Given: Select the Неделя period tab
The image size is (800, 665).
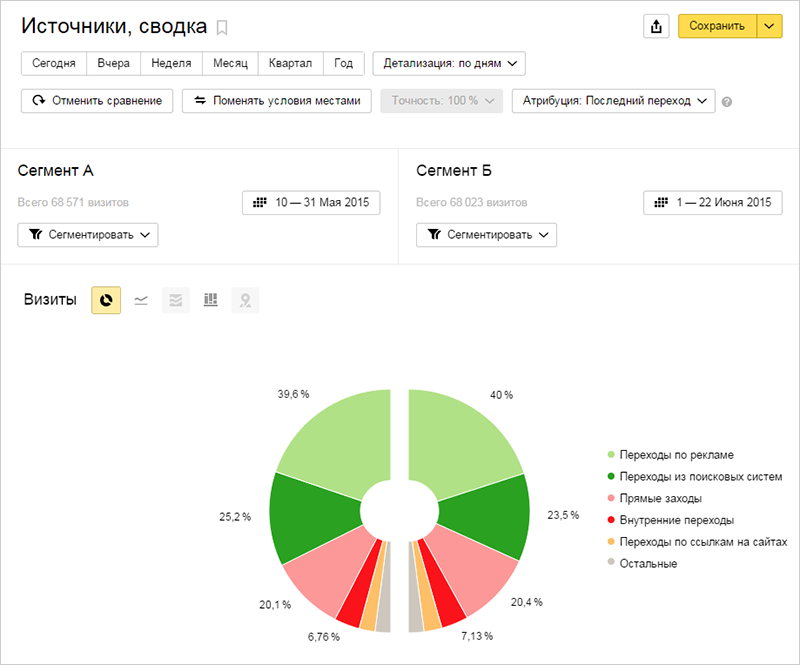Looking at the screenshot, I should coord(171,63).
